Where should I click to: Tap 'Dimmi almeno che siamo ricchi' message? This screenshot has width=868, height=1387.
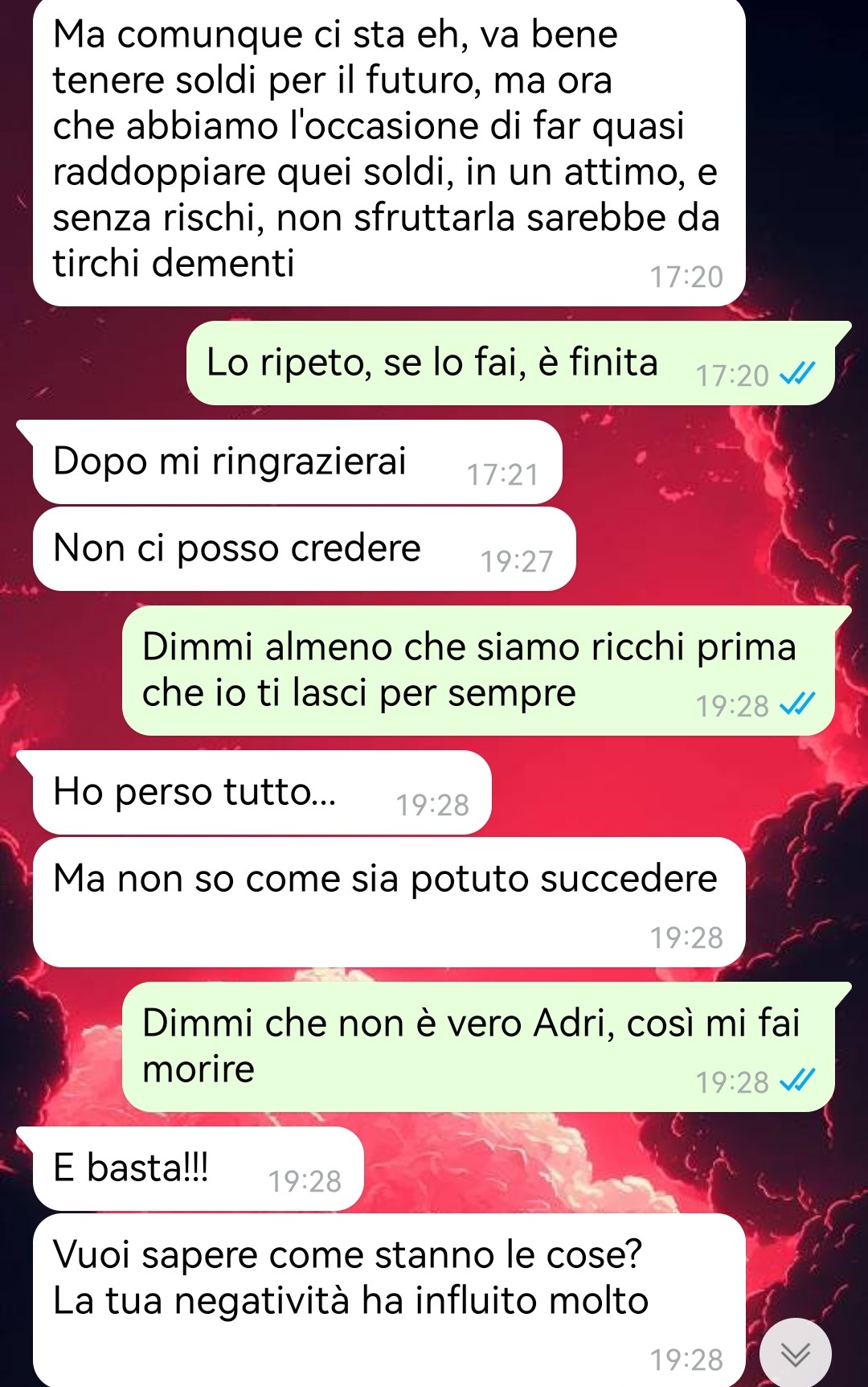click(x=478, y=671)
